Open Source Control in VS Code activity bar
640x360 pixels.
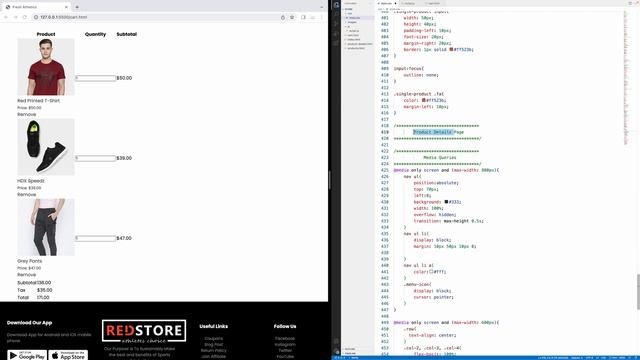click(336, 24)
